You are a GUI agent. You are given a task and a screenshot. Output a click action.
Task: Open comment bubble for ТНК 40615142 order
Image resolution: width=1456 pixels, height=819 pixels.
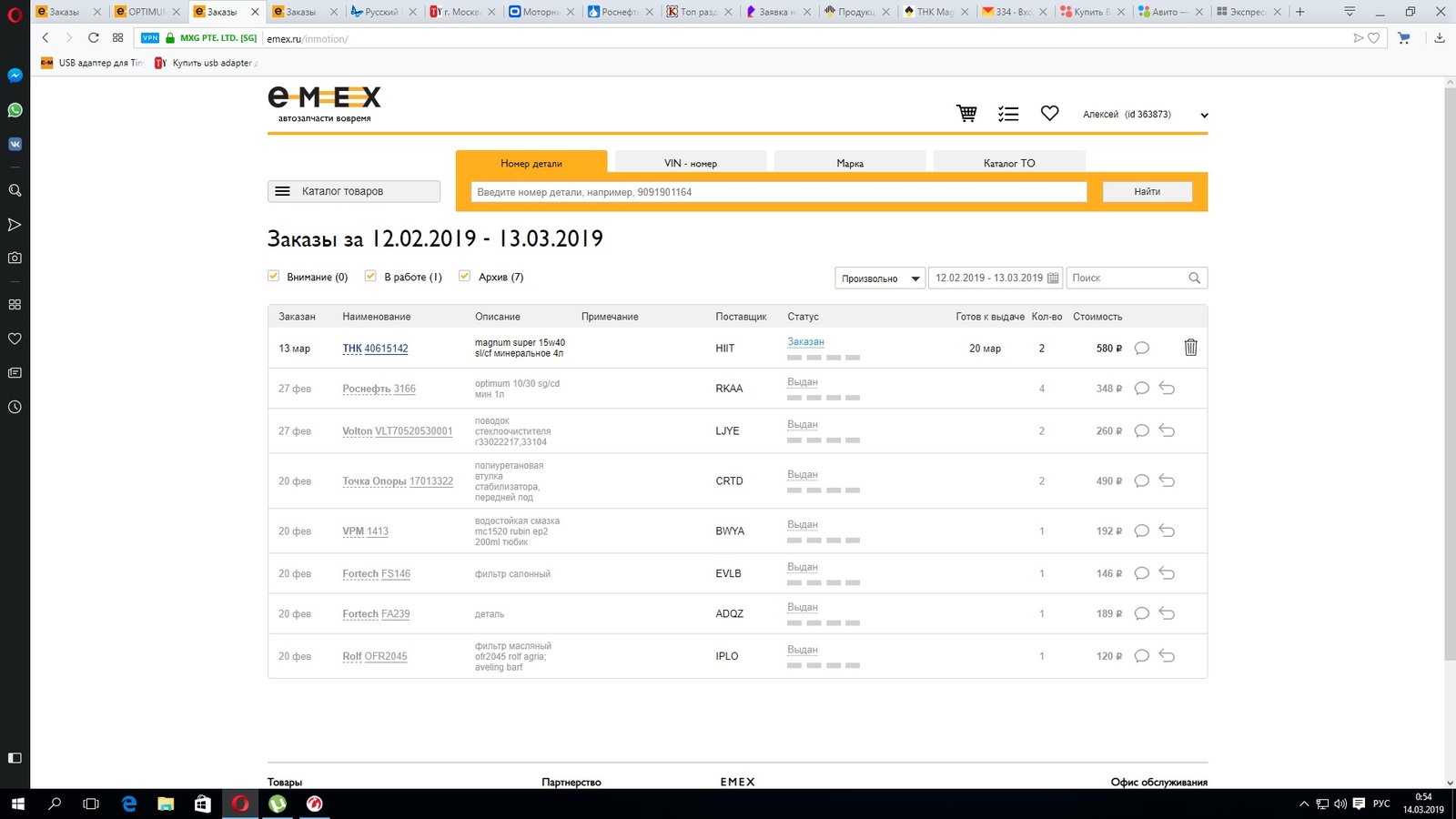click(1142, 349)
